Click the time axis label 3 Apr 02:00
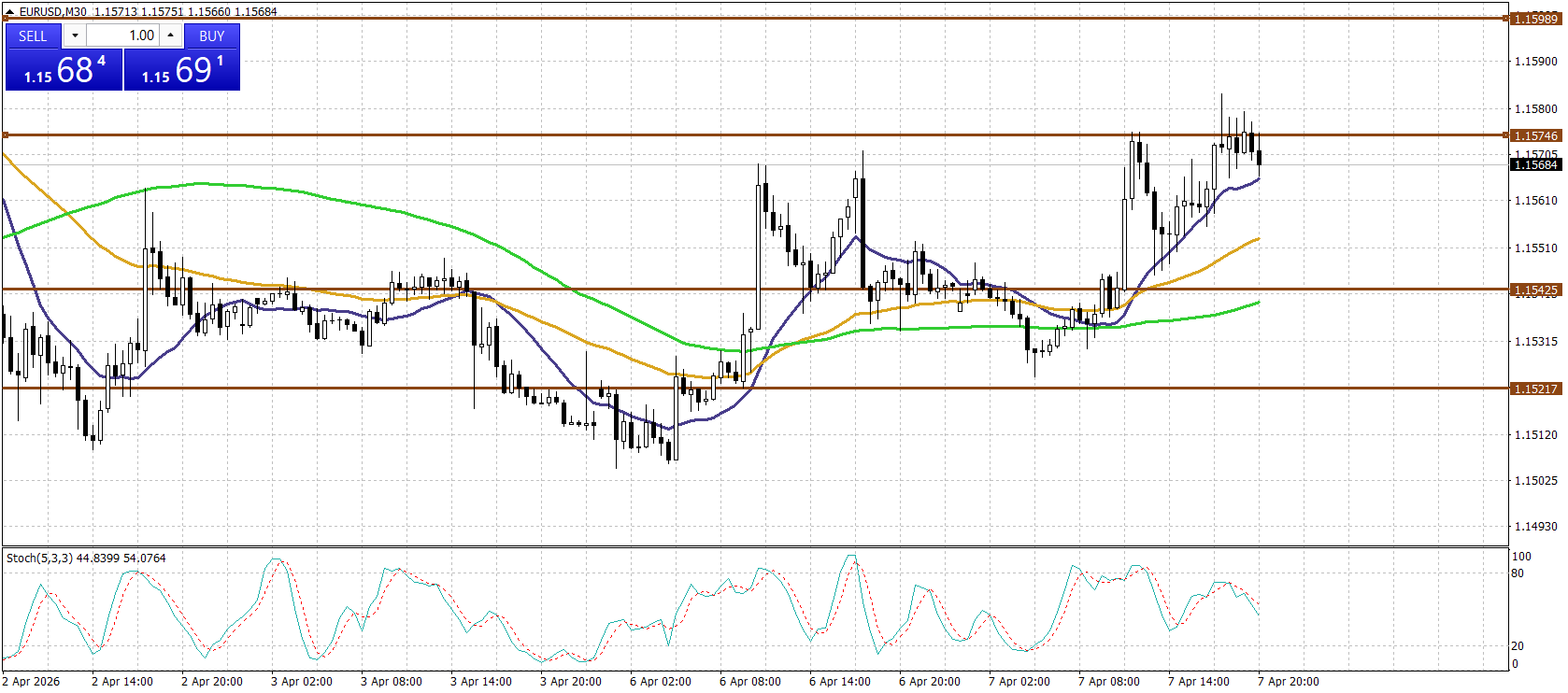 [x=302, y=681]
